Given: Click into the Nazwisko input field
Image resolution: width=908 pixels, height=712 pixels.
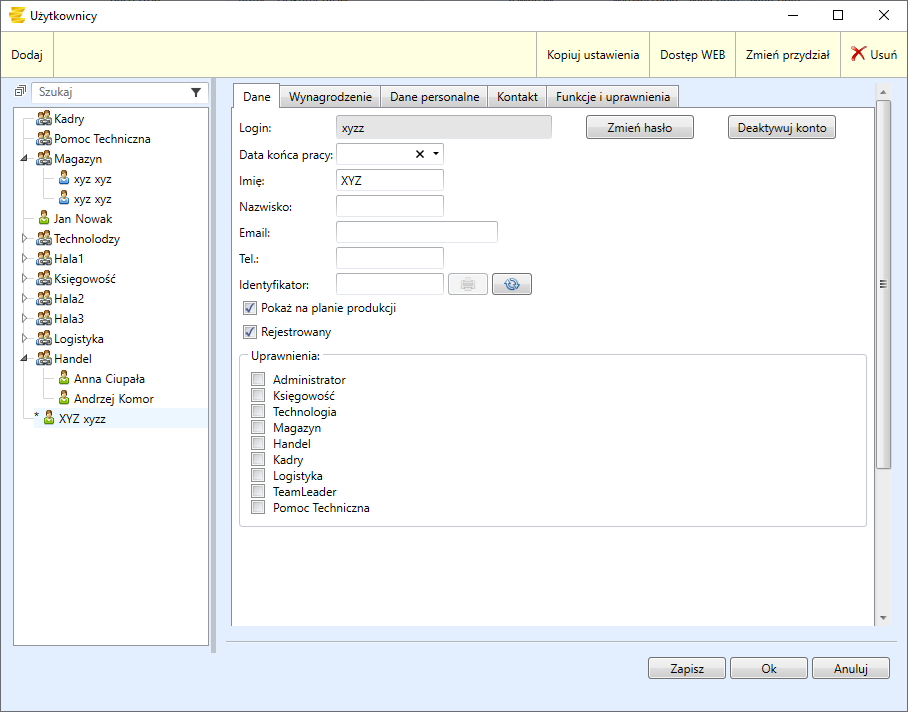Looking at the screenshot, I should point(390,206).
